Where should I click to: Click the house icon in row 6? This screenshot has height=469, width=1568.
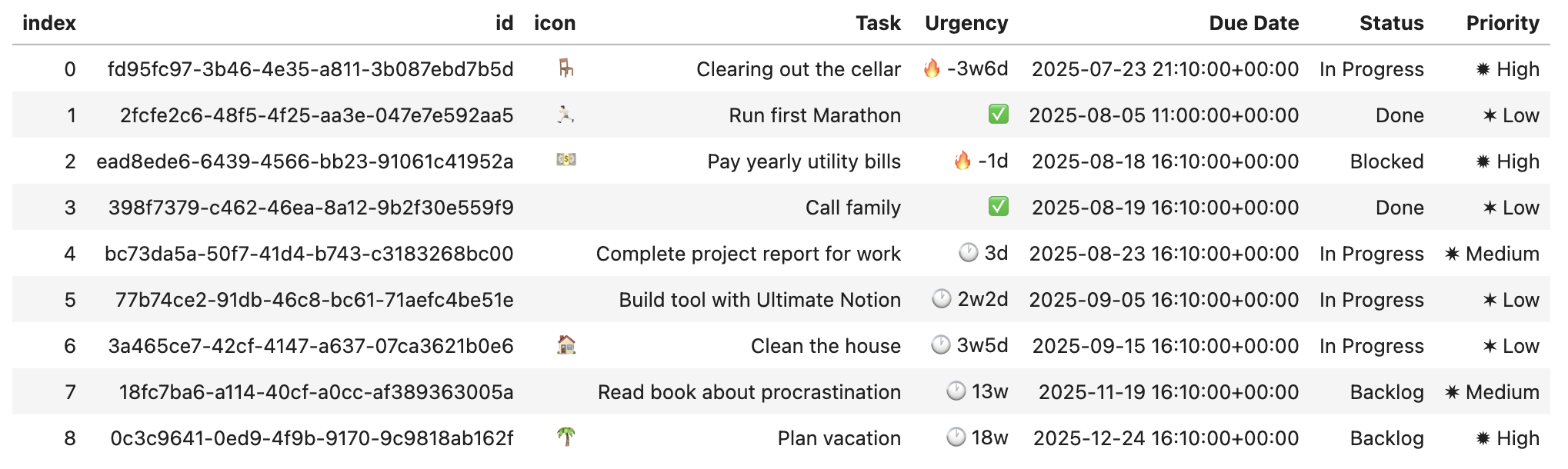point(566,344)
